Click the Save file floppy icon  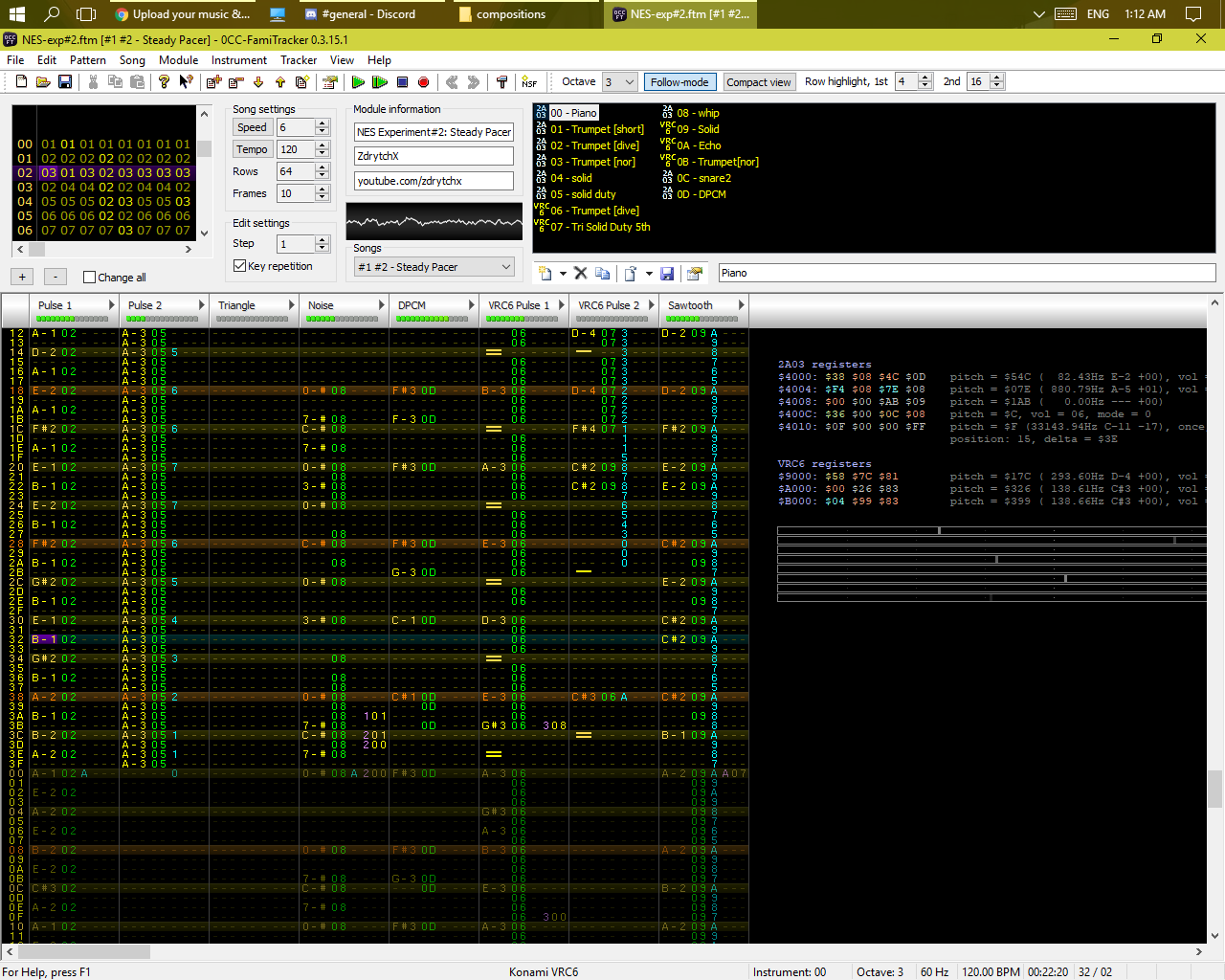(65, 82)
